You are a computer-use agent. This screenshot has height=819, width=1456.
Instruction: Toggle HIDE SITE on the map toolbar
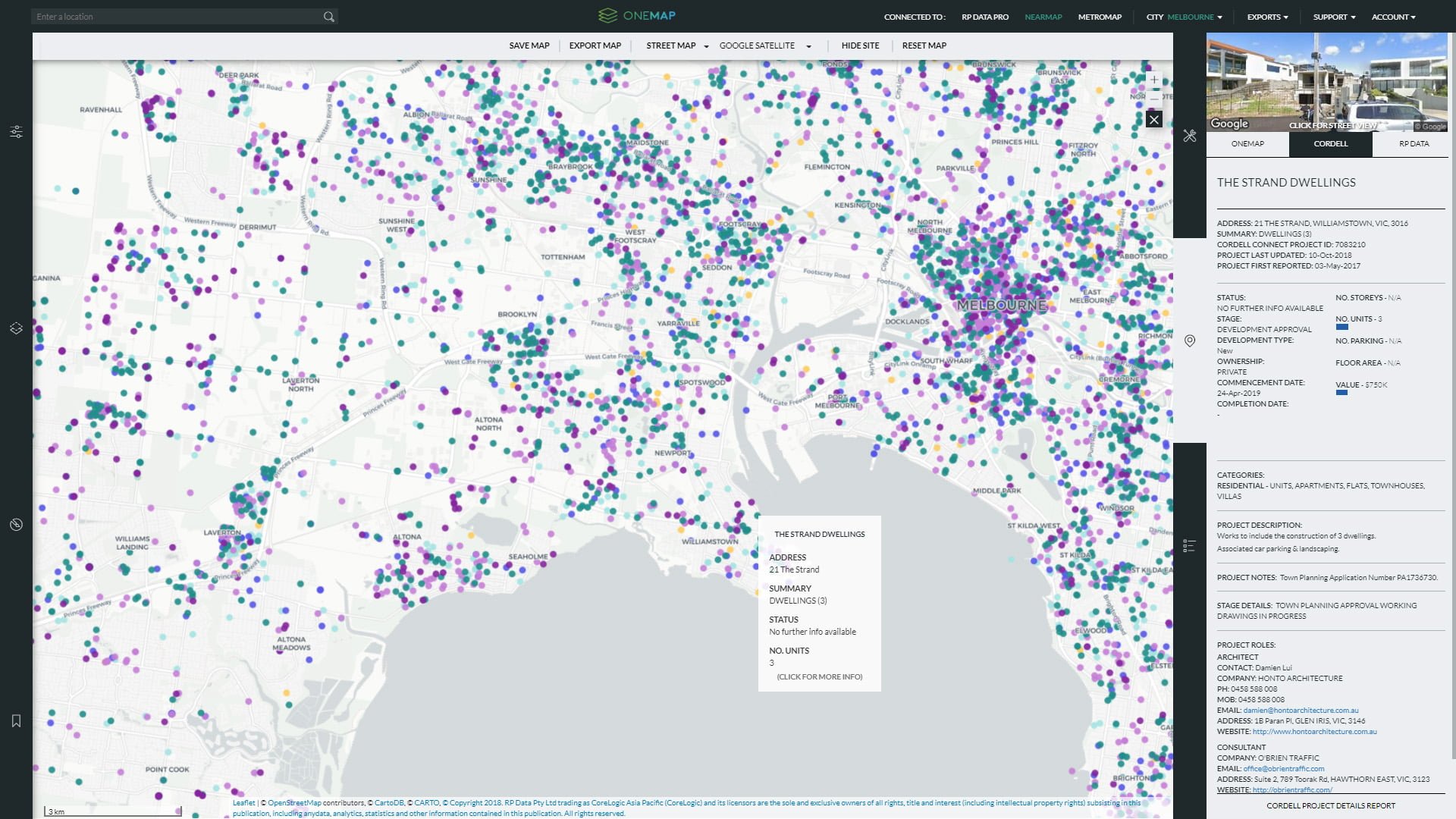[860, 45]
